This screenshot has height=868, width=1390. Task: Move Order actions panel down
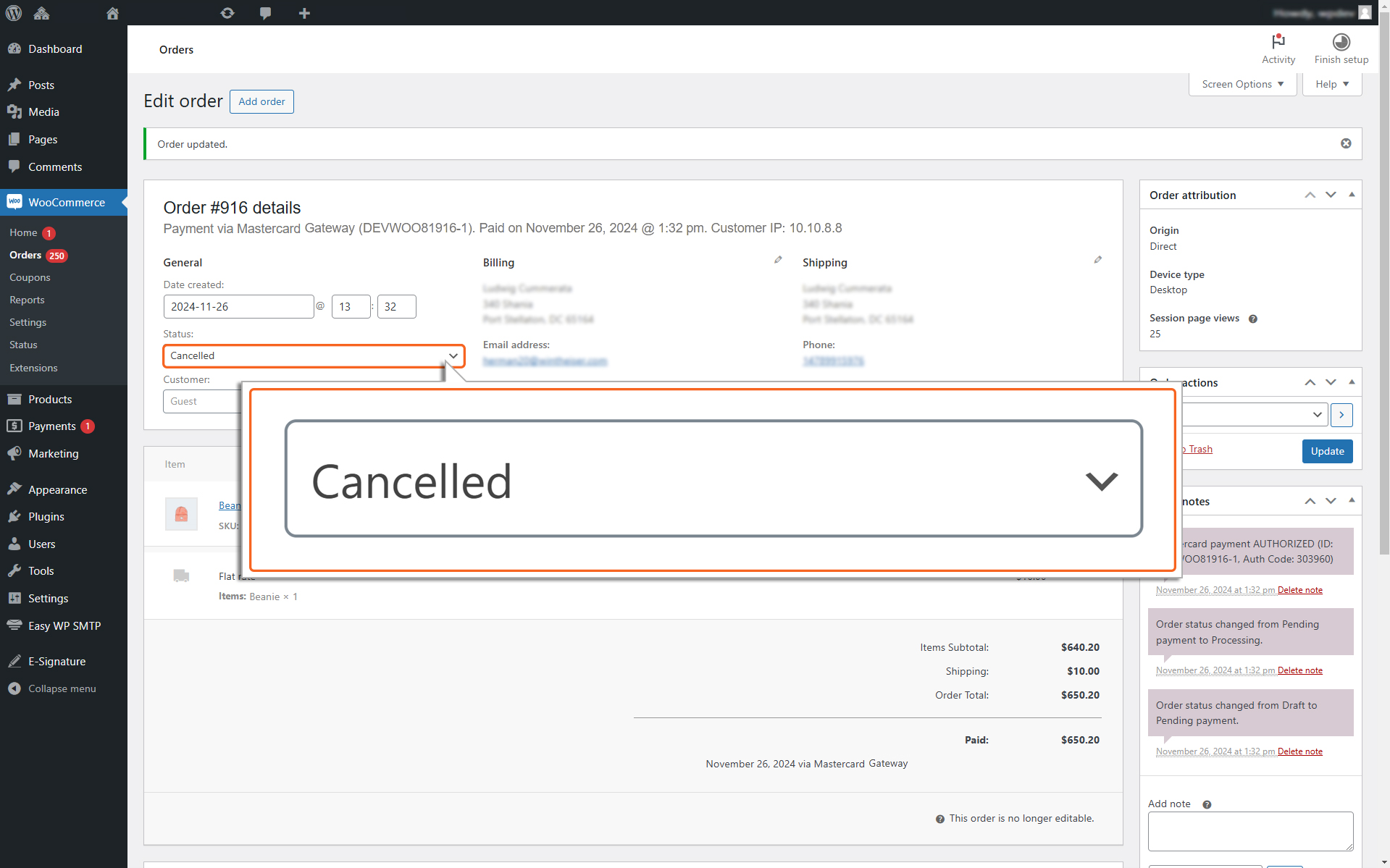(x=1331, y=382)
